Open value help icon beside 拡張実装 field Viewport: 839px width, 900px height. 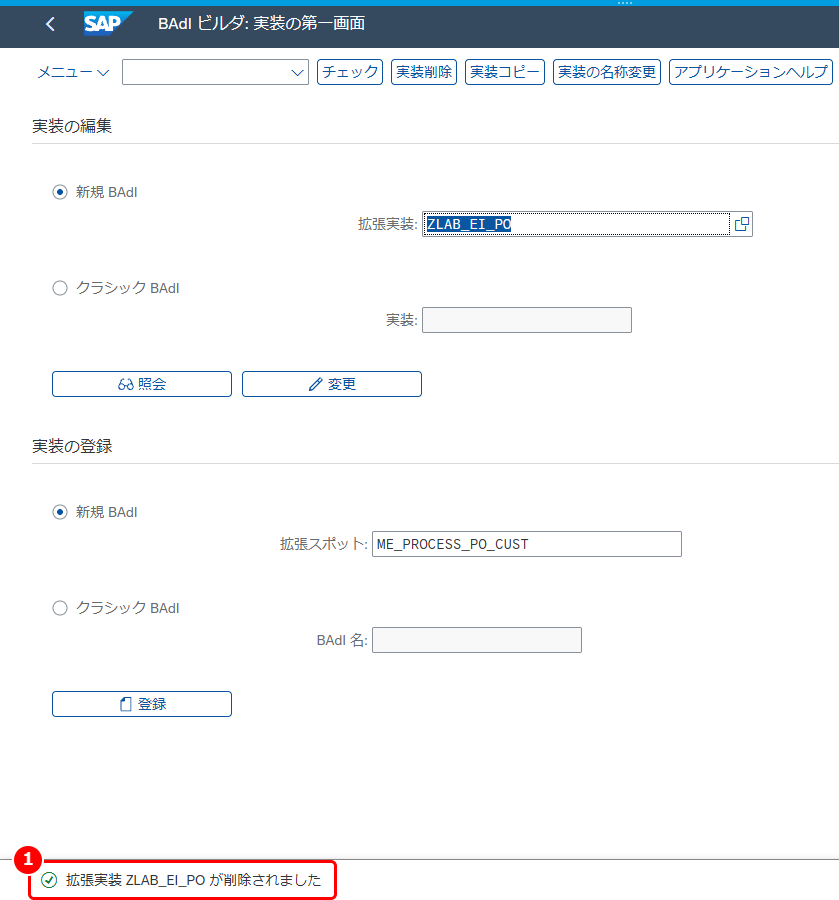(742, 224)
